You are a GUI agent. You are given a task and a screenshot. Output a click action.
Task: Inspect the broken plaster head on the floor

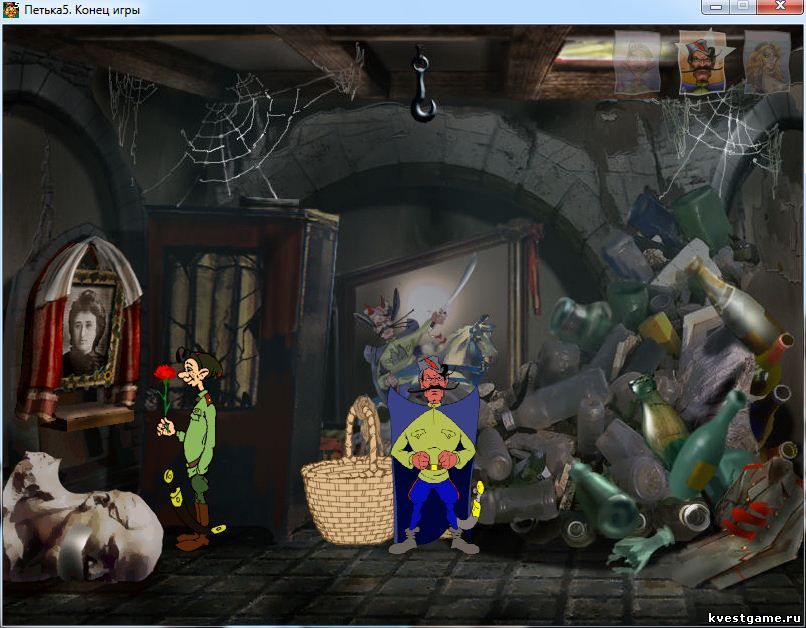coord(80,519)
